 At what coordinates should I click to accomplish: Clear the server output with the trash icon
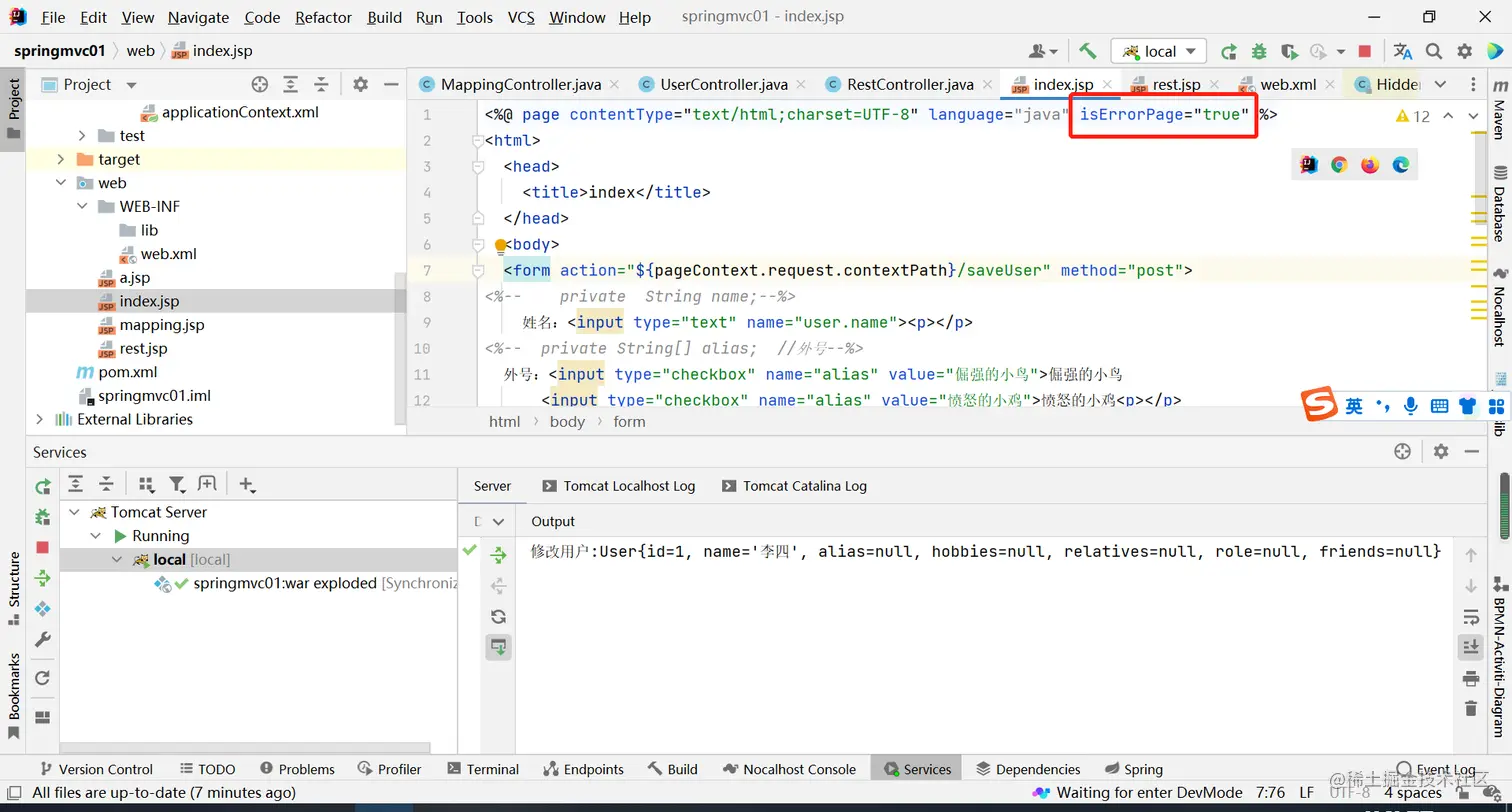click(1470, 708)
